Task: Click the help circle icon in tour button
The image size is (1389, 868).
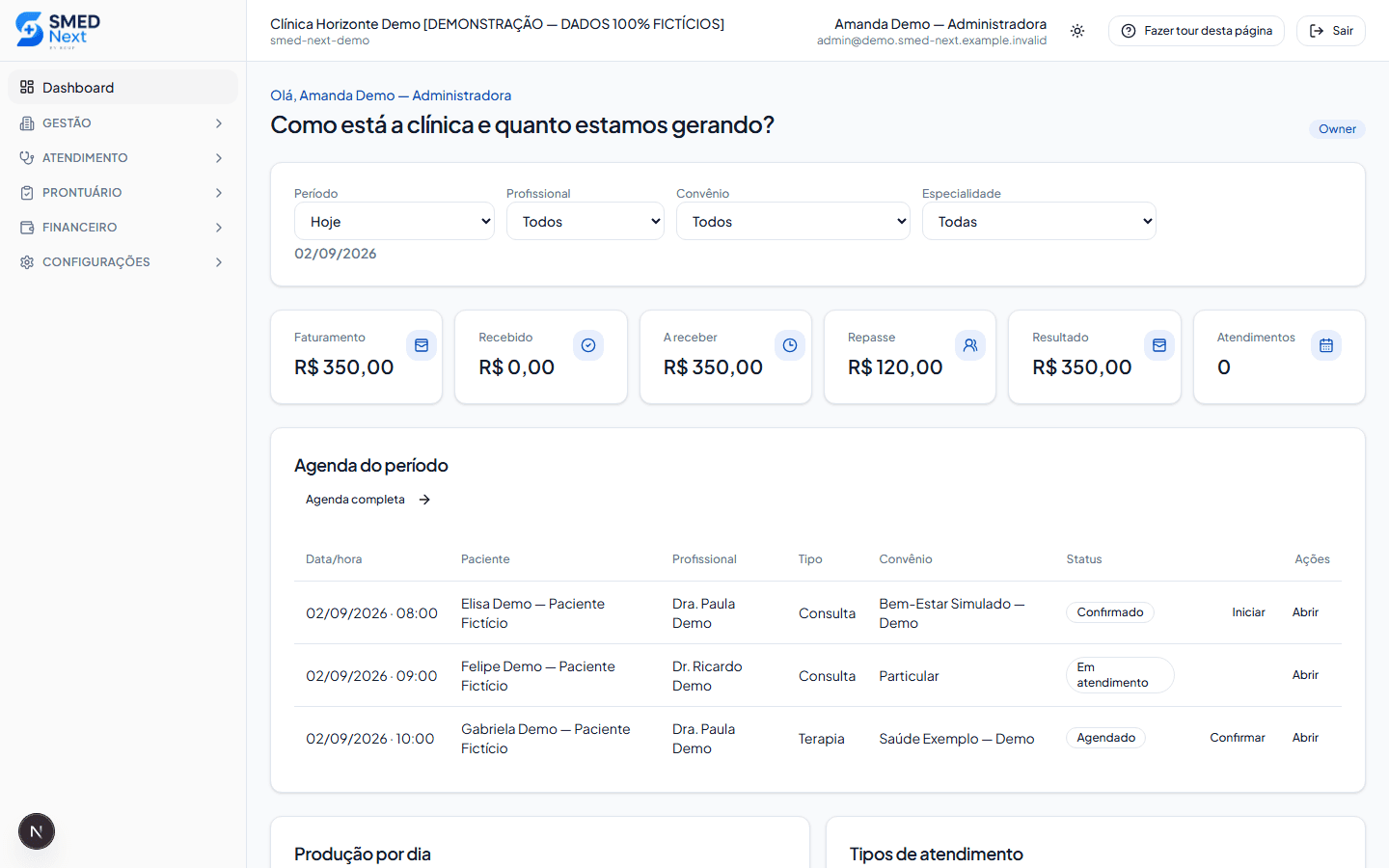Action: (x=1129, y=31)
